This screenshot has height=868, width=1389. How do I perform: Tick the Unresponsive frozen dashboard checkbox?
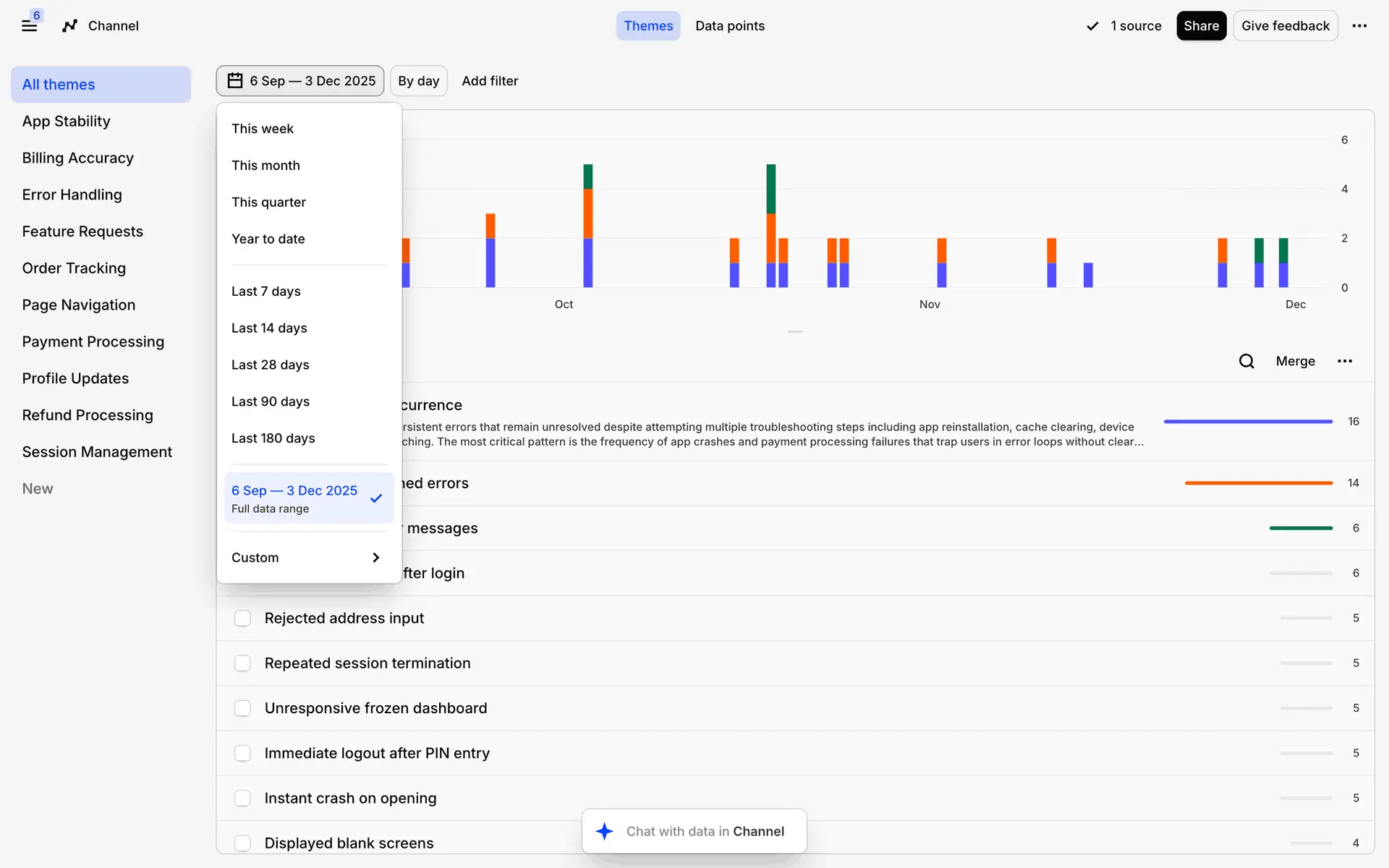point(242,708)
